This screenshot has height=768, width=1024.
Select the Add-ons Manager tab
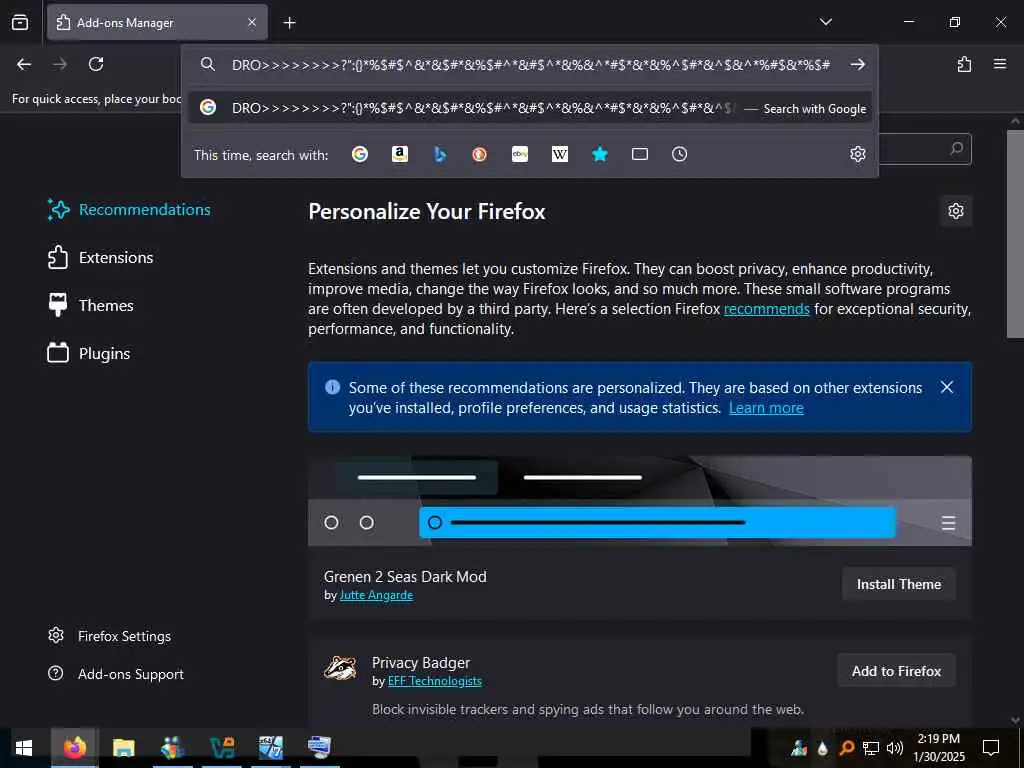[157, 23]
